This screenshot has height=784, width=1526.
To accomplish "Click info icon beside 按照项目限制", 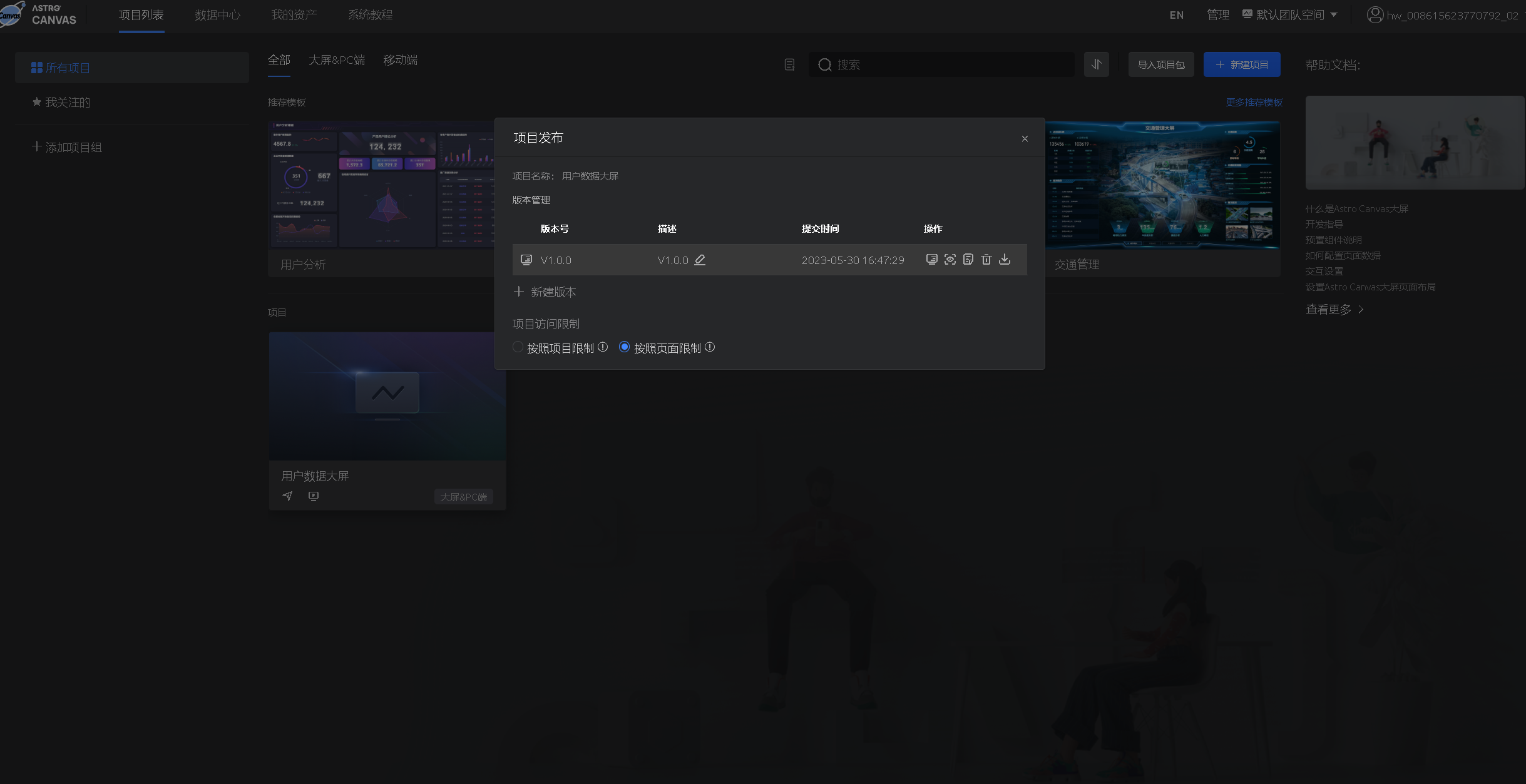I will [603, 347].
